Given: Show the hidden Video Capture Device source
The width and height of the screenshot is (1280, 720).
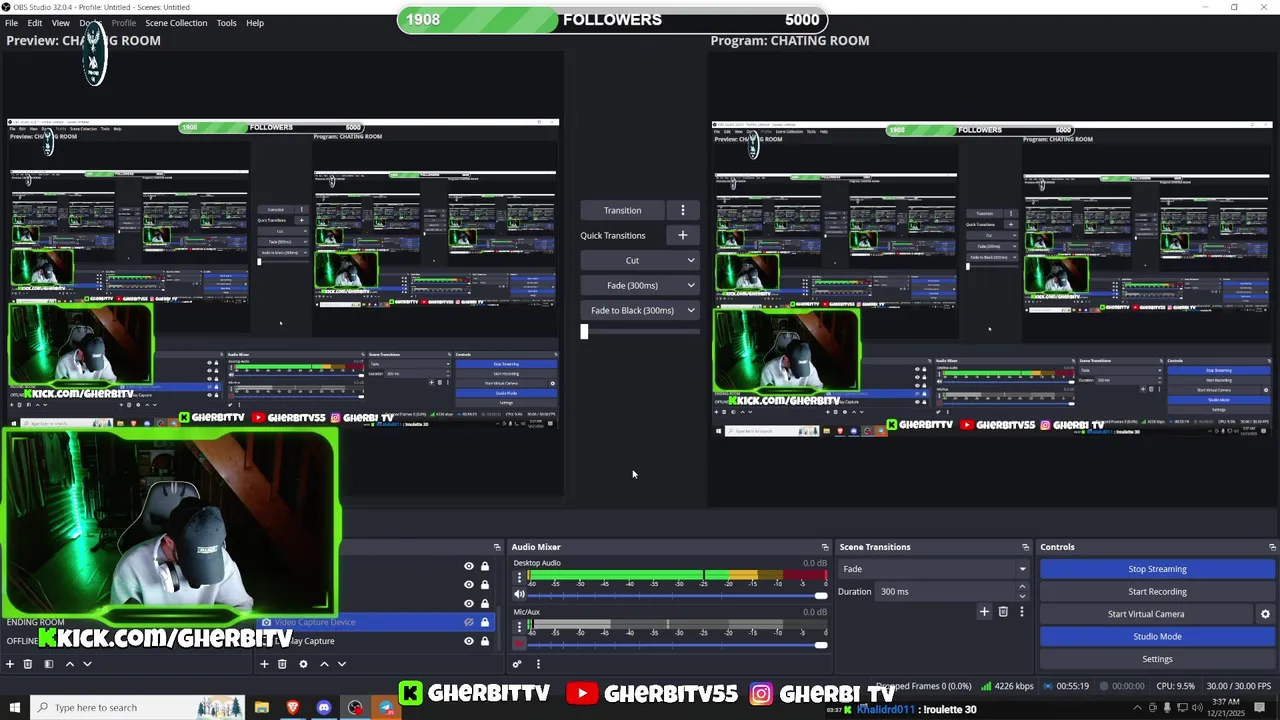Looking at the screenshot, I should (x=469, y=622).
